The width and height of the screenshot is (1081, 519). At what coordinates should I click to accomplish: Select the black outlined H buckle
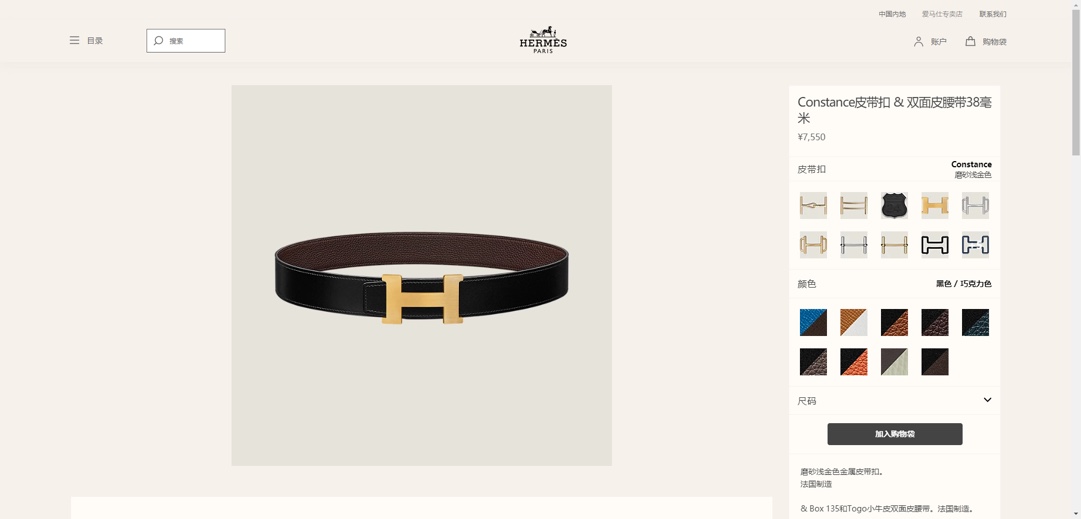click(x=935, y=245)
